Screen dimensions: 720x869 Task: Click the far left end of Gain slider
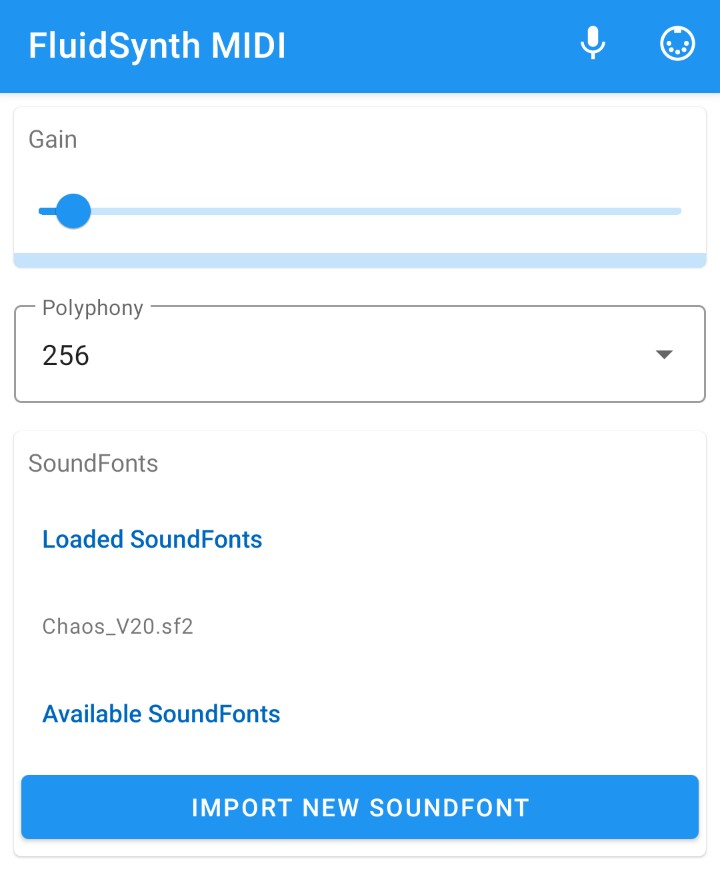pos(41,211)
